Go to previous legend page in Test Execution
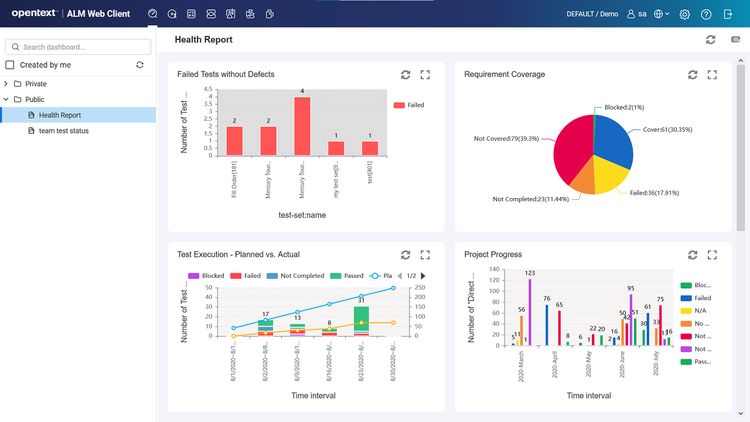This screenshot has height=422, width=750. [x=400, y=276]
